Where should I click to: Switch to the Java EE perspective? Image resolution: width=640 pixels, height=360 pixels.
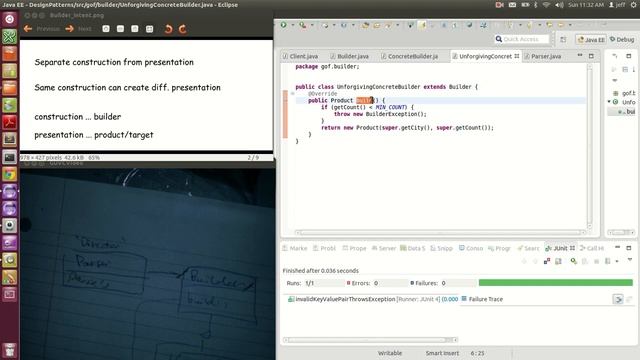click(x=591, y=40)
